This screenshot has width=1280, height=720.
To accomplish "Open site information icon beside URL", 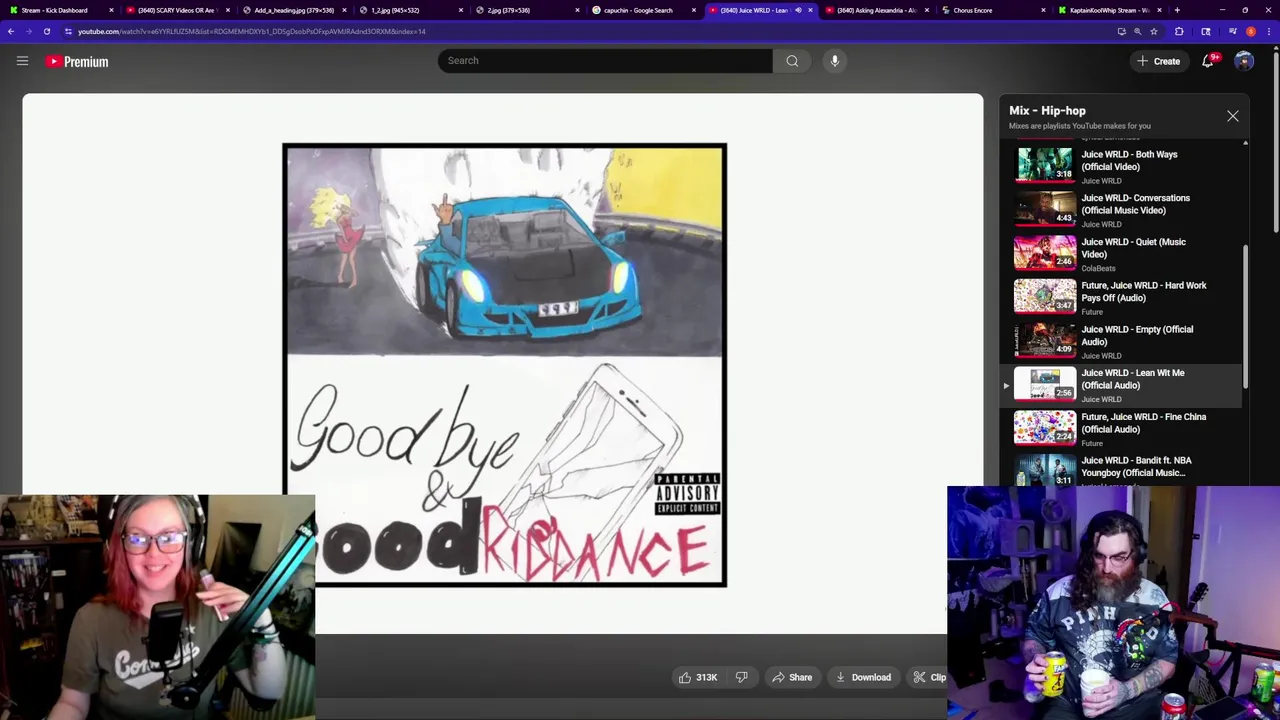I will tap(68, 31).
